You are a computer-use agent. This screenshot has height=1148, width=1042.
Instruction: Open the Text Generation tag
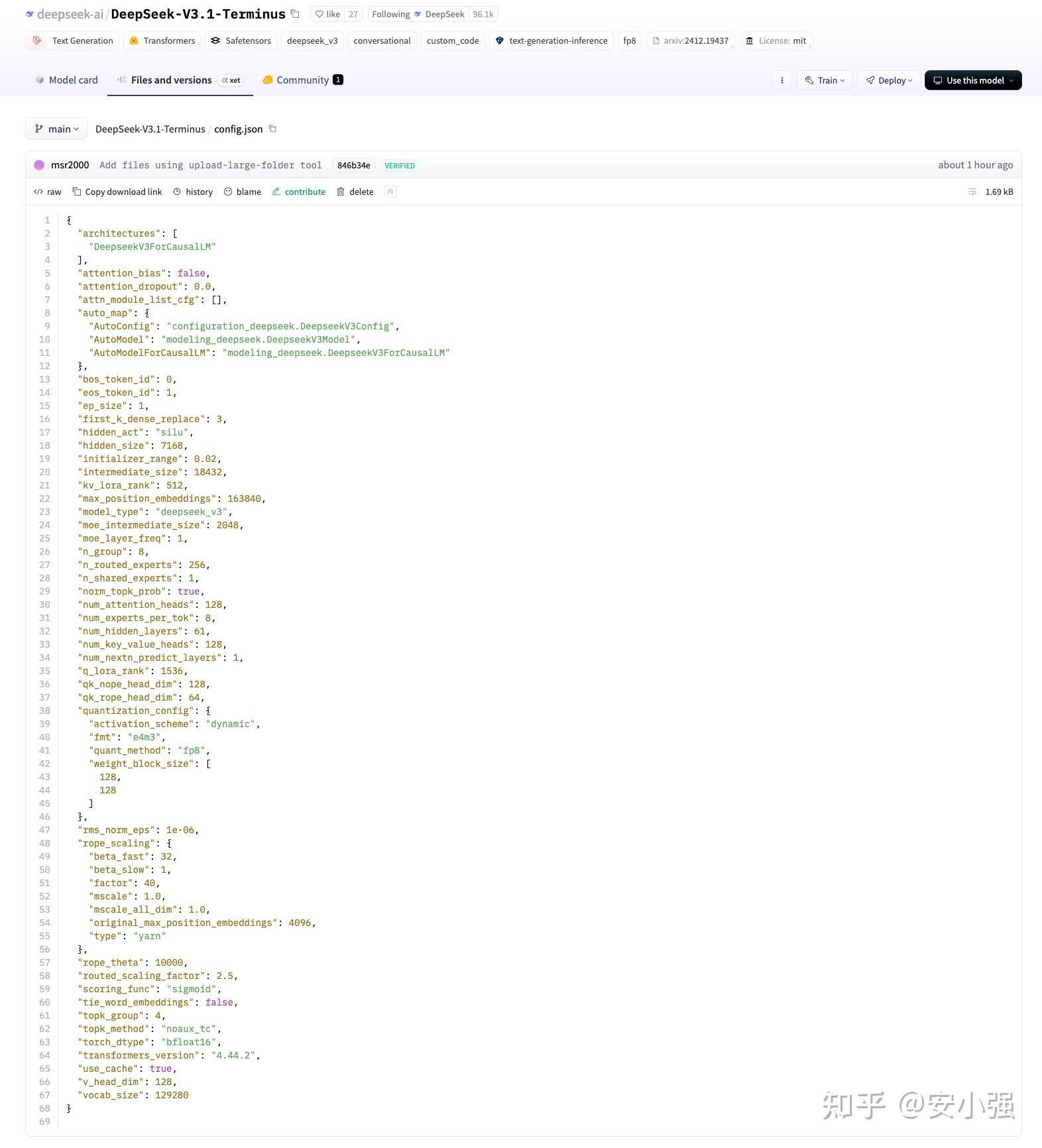tap(72, 40)
